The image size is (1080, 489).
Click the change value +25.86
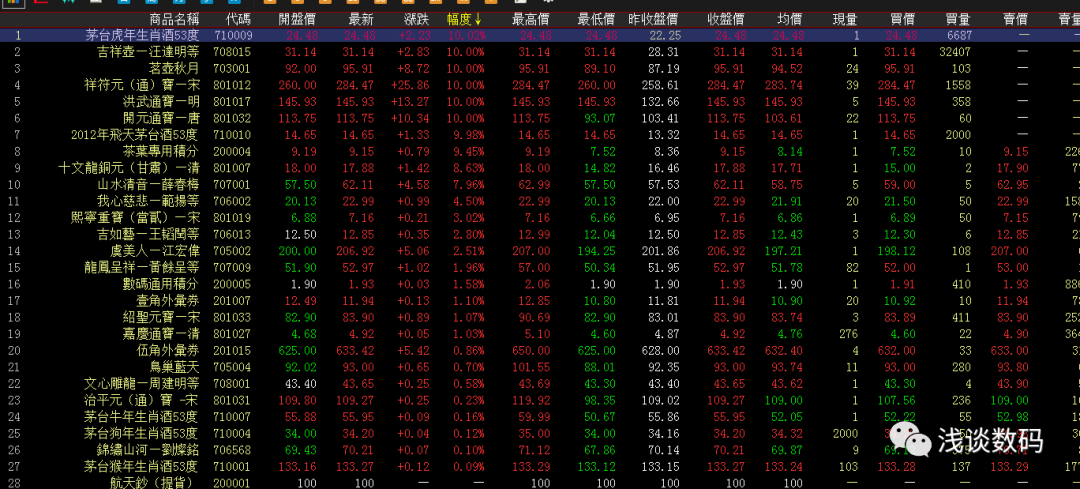tap(412, 85)
